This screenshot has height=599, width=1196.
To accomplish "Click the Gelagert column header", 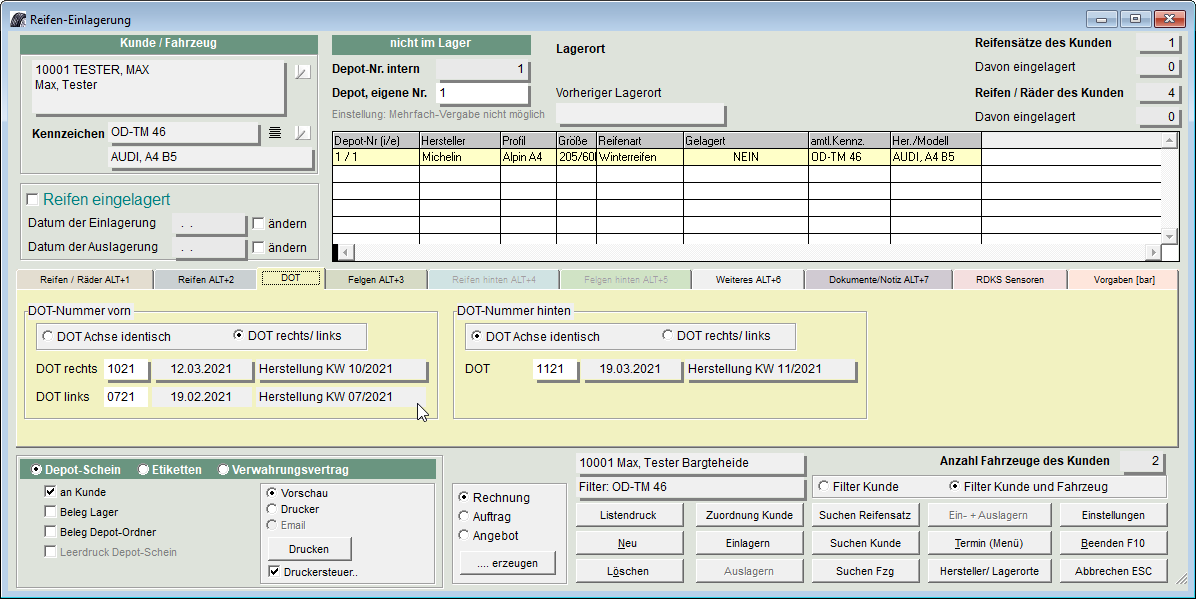I will point(746,141).
